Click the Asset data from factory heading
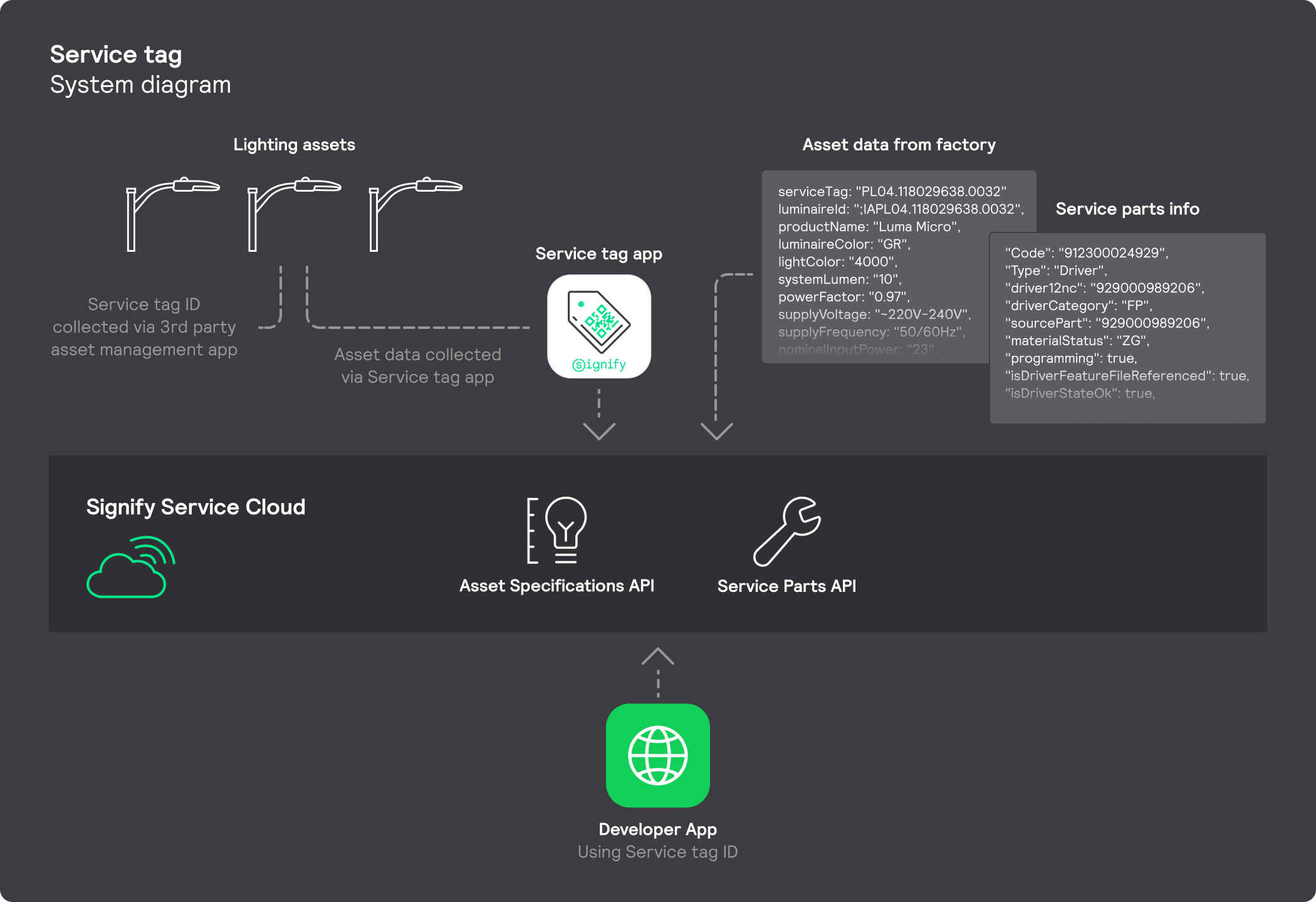Viewport: 1316px width, 902px height. click(899, 145)
